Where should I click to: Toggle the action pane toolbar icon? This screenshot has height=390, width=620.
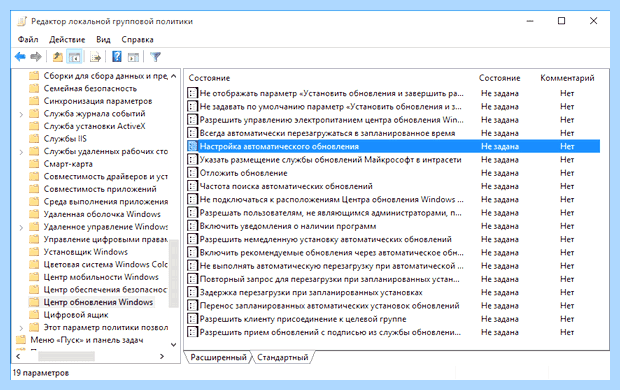[133, 57]
